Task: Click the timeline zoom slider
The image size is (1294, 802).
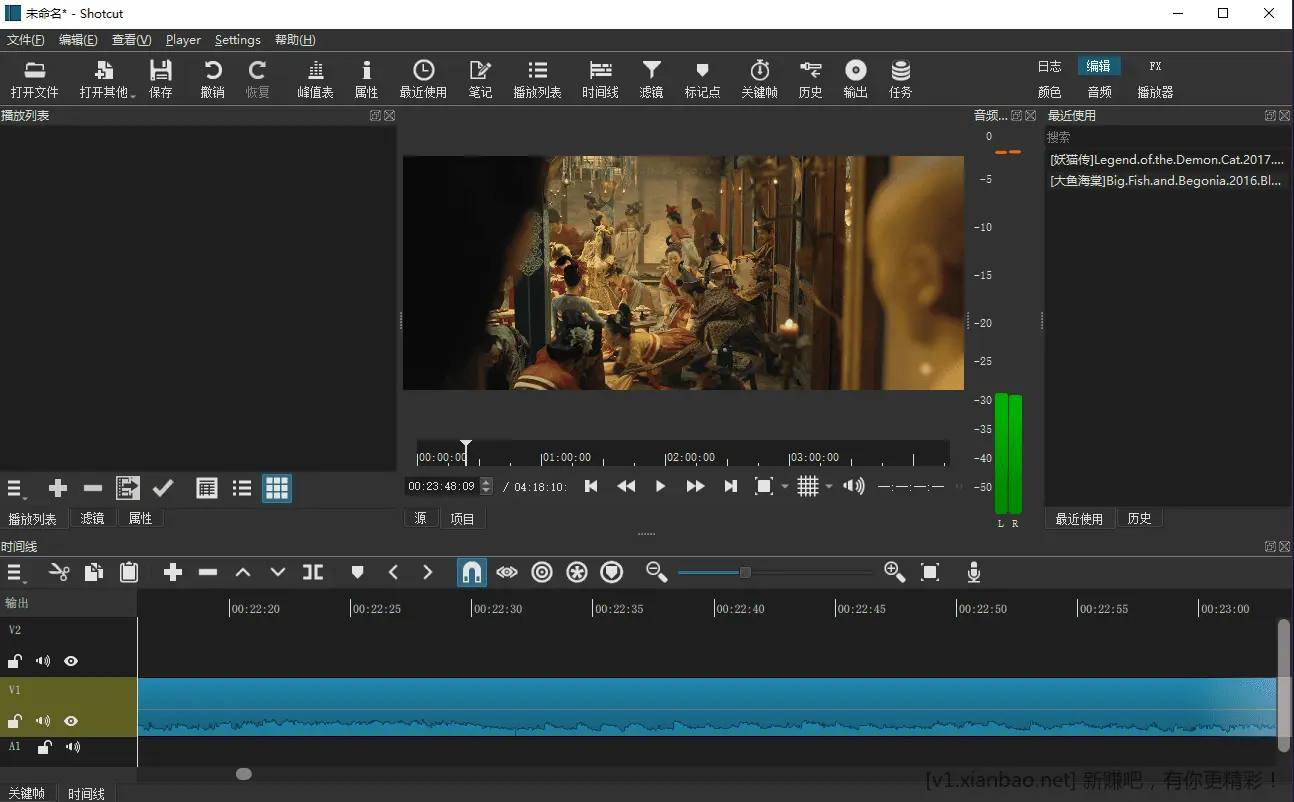Action: [x=745, y=572]
